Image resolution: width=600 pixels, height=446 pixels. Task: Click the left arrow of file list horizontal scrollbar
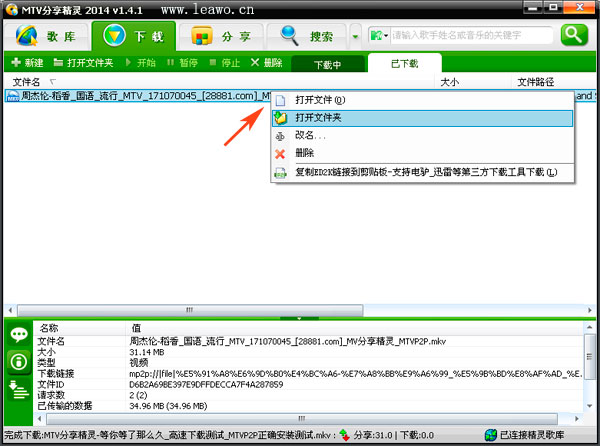point(10,310)
